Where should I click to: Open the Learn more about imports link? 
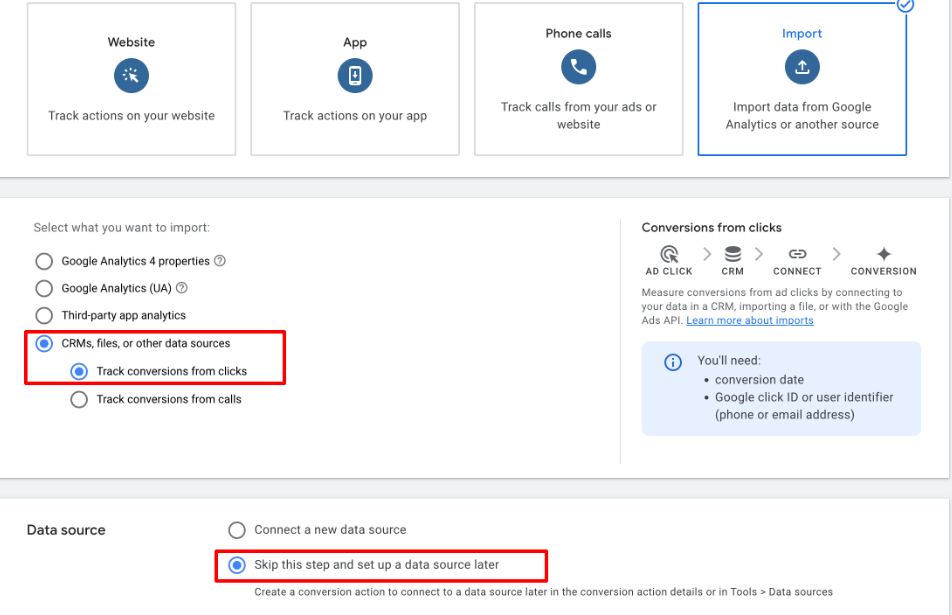pyautogui.click(x=749, y=321)
